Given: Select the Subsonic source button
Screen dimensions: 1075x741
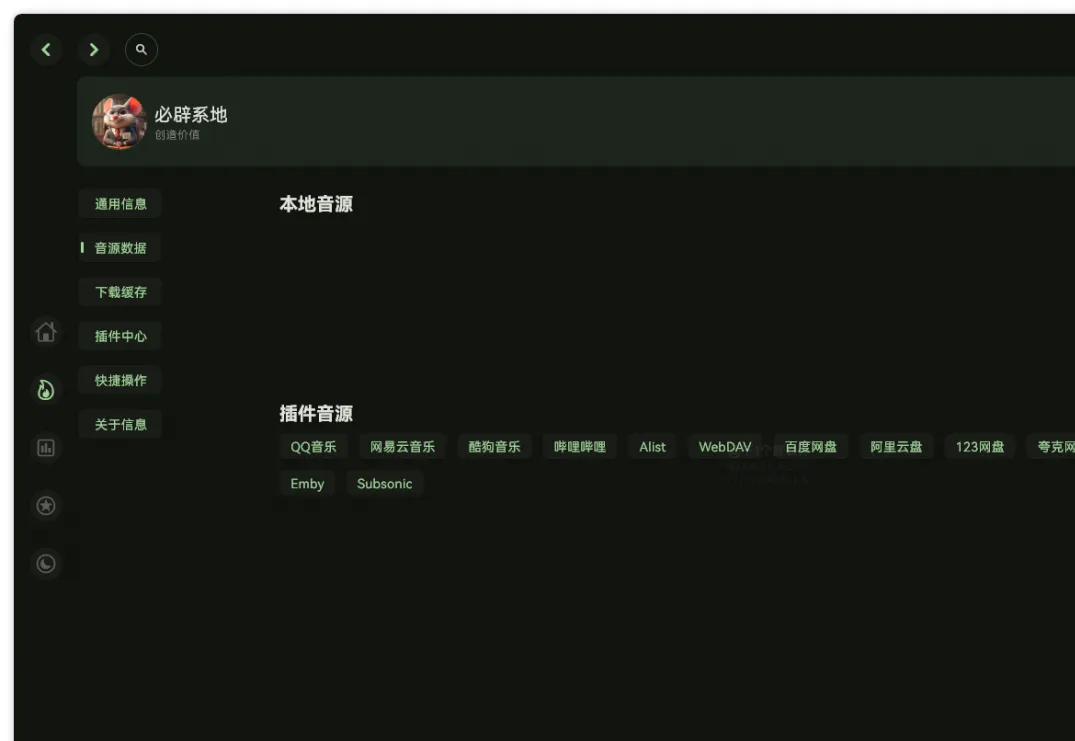Looking at the screenshot, I should pyautogui.click(x=385, y=483).
